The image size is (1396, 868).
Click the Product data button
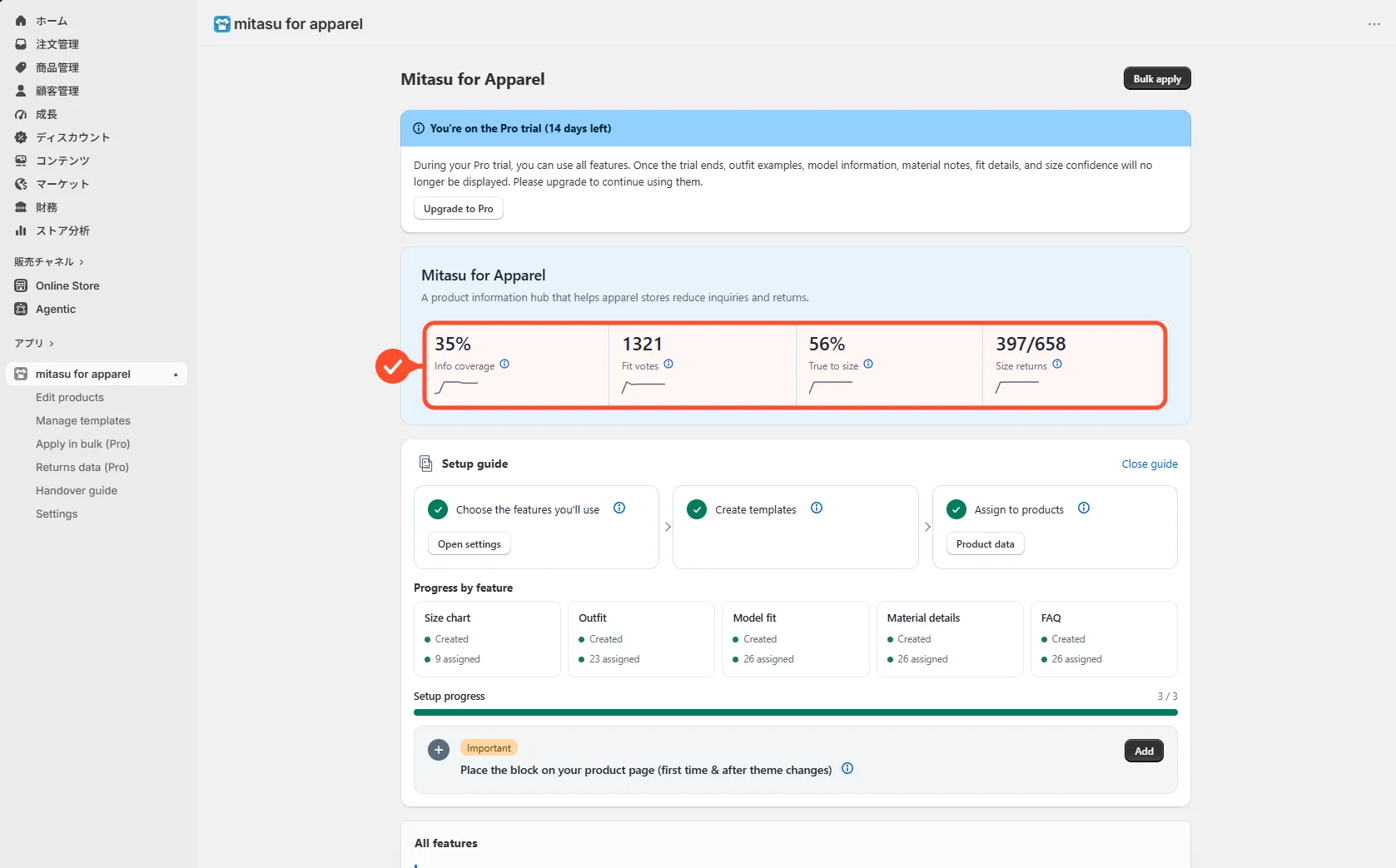[x=986, y=544]
